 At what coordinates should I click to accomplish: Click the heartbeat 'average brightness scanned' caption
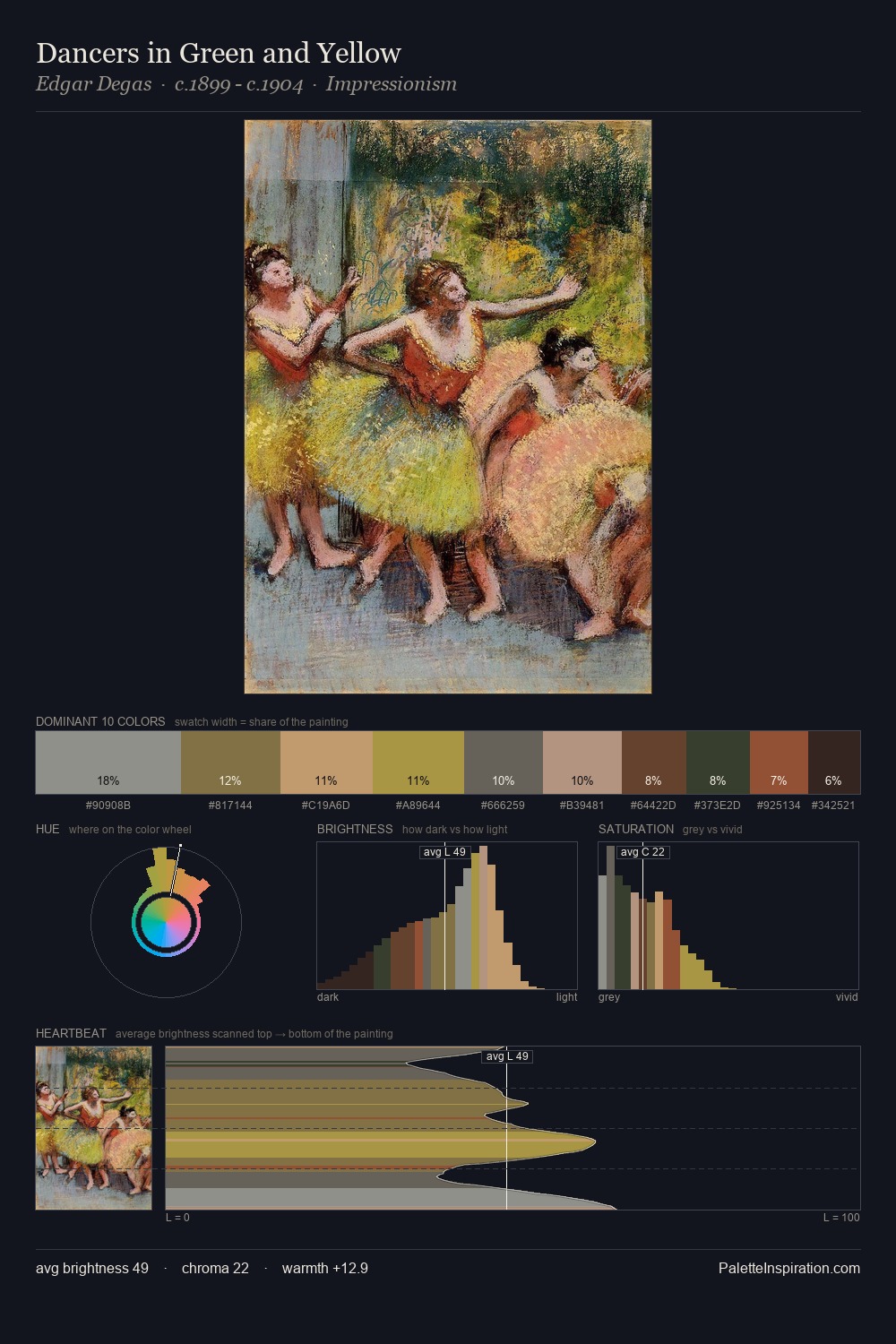pyautogui.click(x=254, y=1034)
